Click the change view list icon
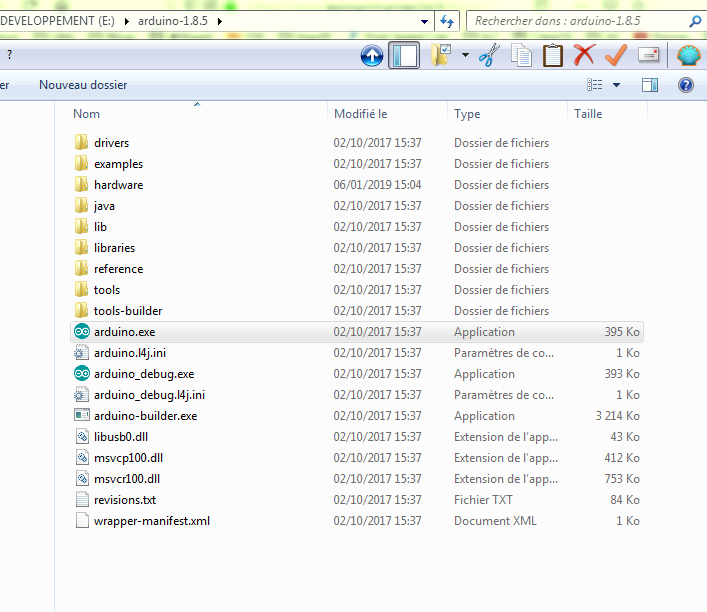Viewport: 707px width, 612px height. (595, 85)
